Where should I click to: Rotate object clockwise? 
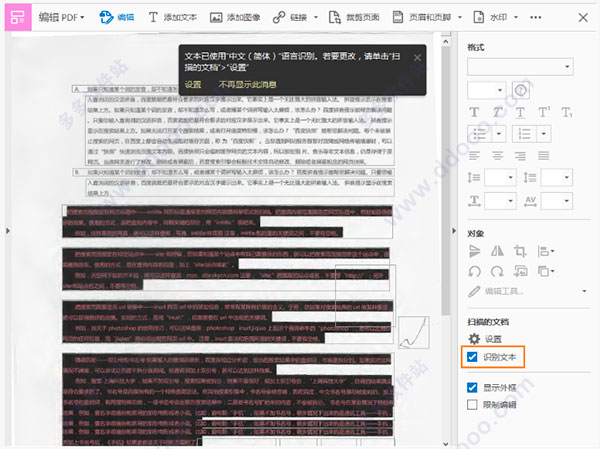coord(497,271)
